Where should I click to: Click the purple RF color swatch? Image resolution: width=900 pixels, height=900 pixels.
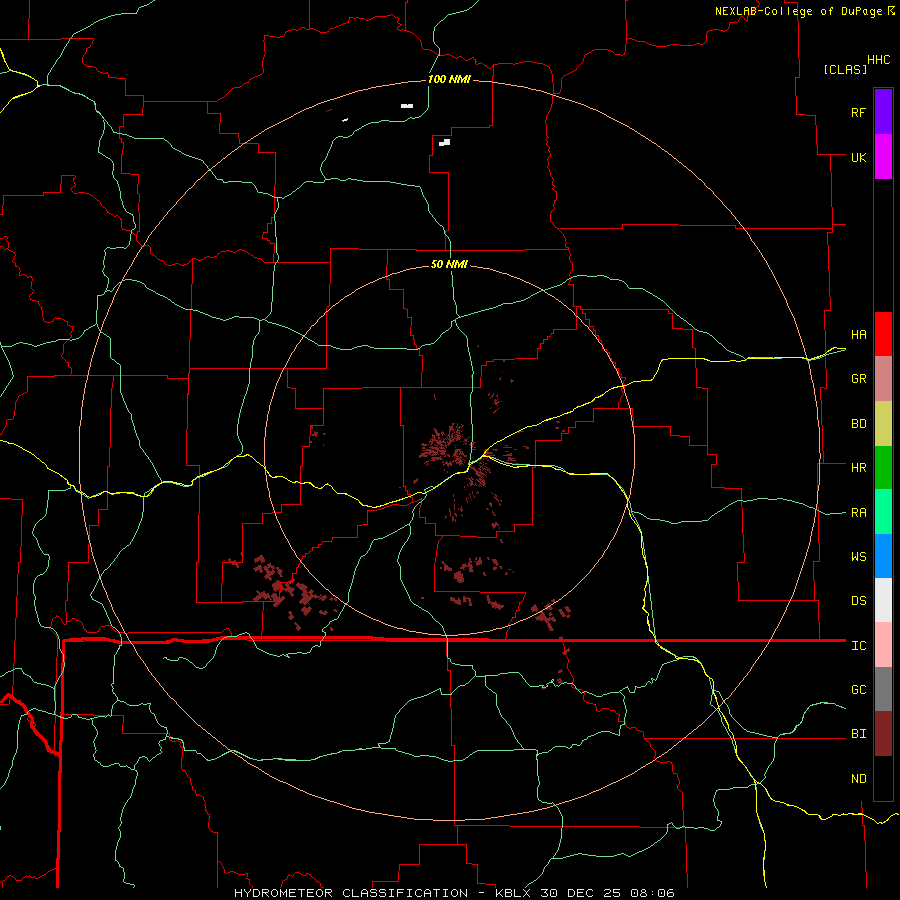[883, 112]
